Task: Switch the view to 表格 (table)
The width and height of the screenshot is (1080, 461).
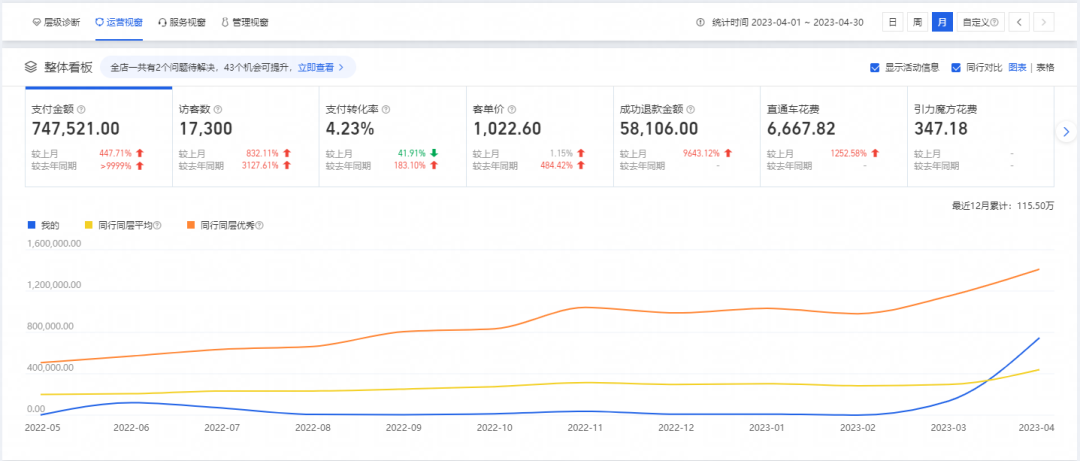Action: (x=1045, y=68)
